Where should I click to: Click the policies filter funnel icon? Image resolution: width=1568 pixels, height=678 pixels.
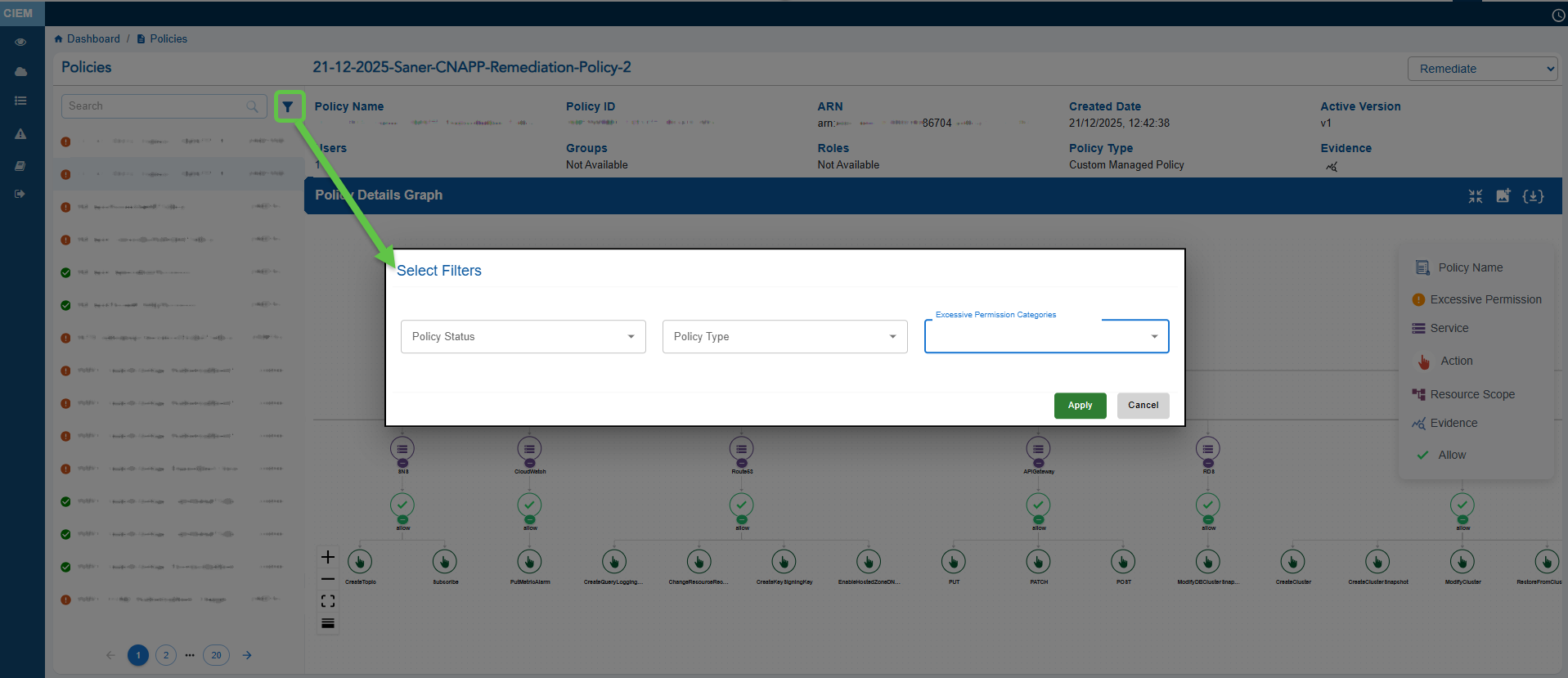288,106
